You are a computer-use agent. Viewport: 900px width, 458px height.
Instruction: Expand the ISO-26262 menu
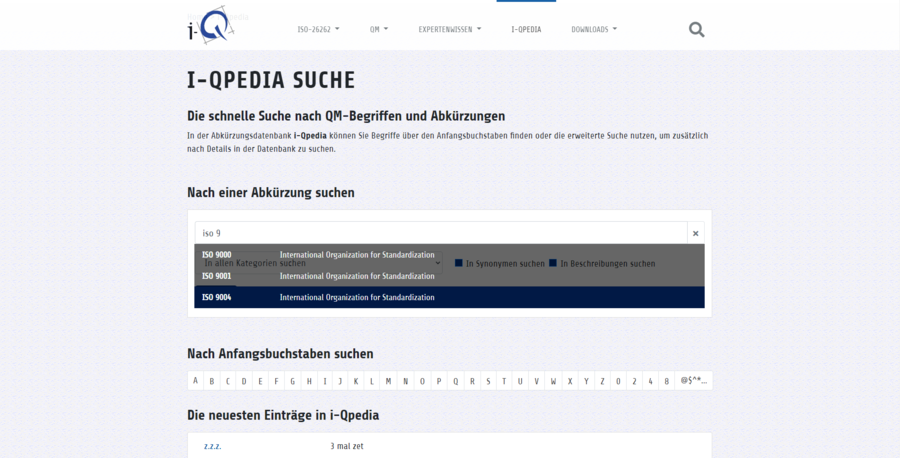coord(318,29)
